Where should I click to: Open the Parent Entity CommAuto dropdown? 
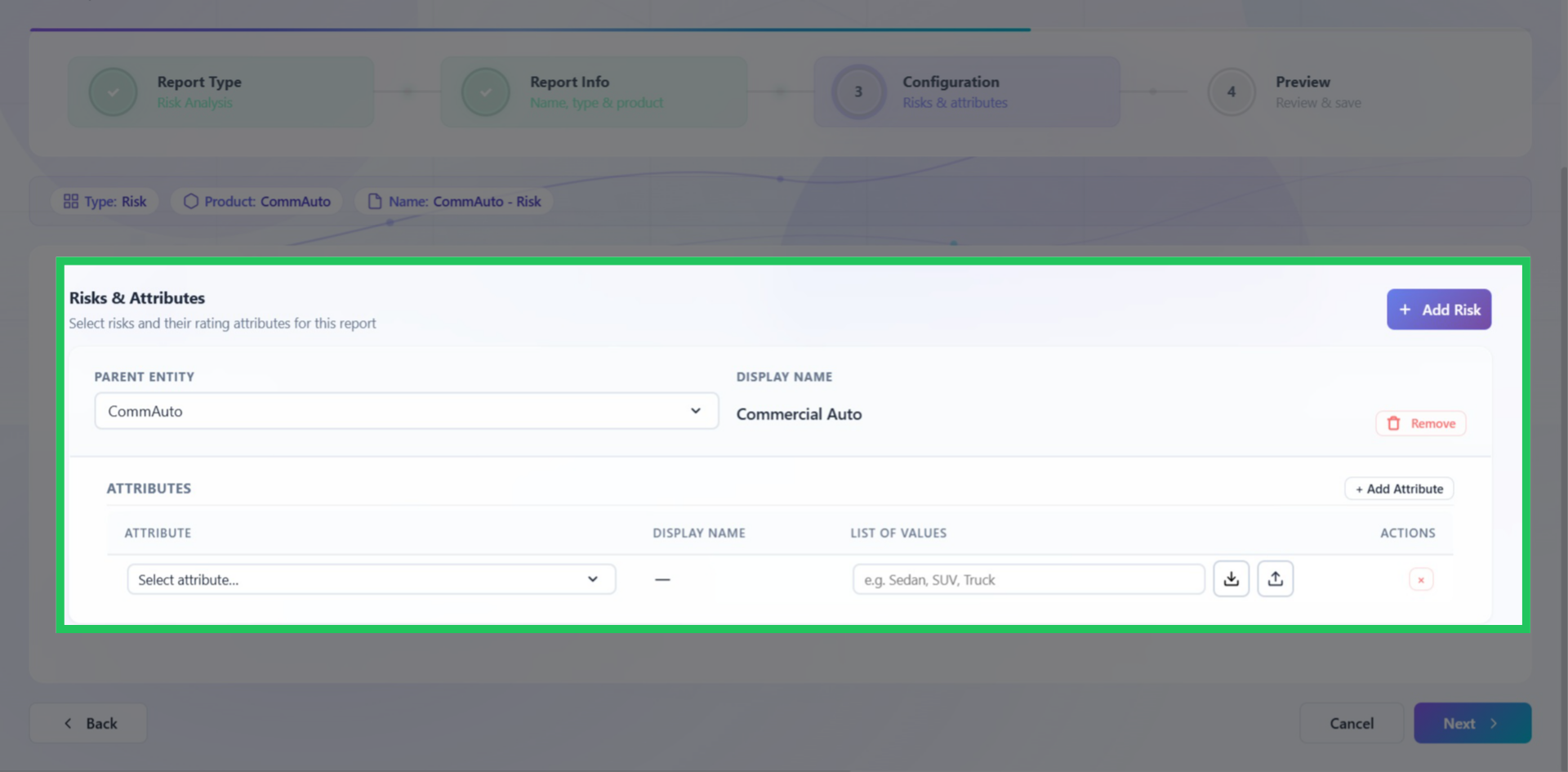coord(407,411)
